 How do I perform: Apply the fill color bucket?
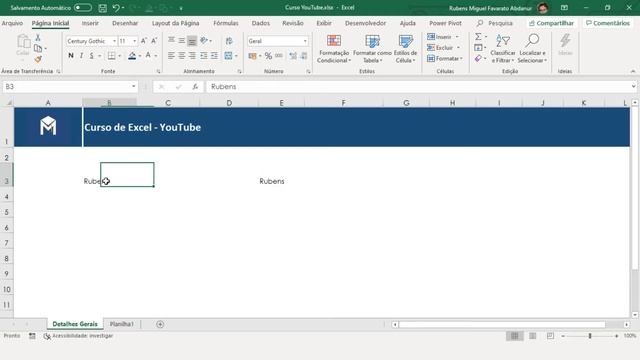point(132,56)
